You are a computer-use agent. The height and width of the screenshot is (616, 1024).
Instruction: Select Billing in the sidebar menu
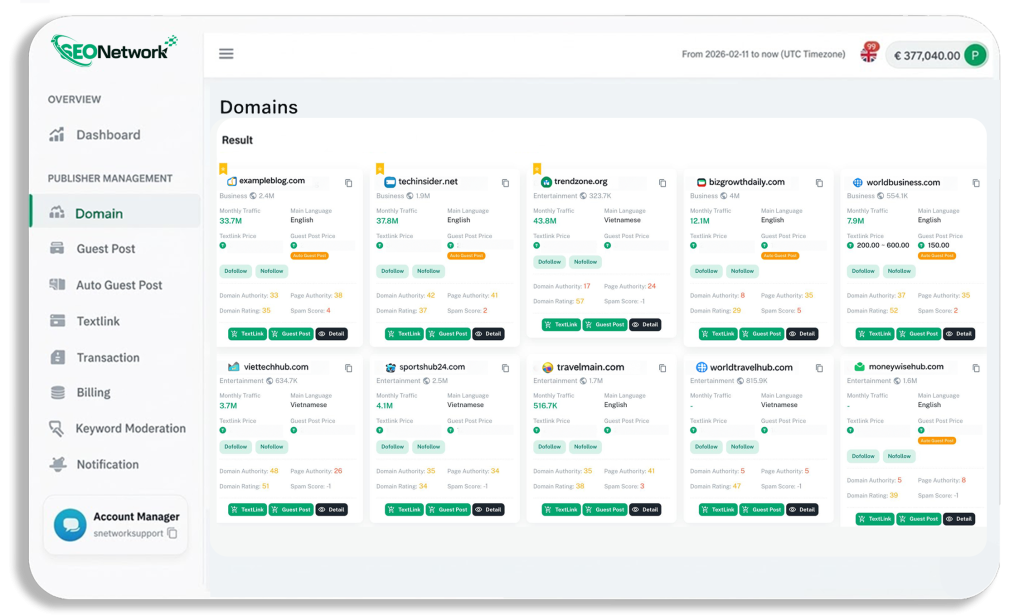(x=93, y=393)
